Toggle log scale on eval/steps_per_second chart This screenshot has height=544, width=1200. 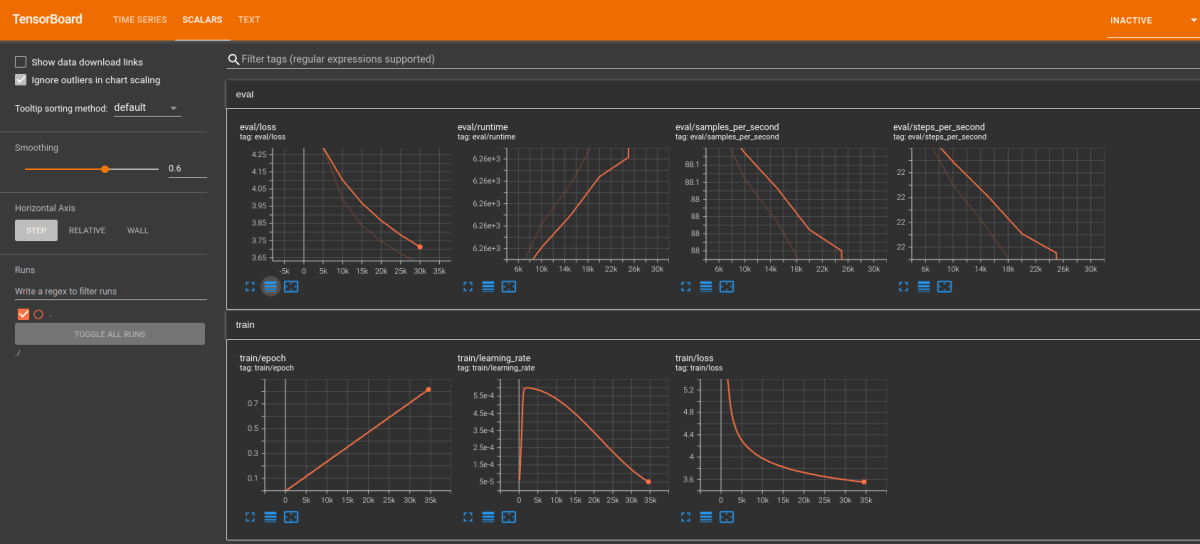coord(924,287)
